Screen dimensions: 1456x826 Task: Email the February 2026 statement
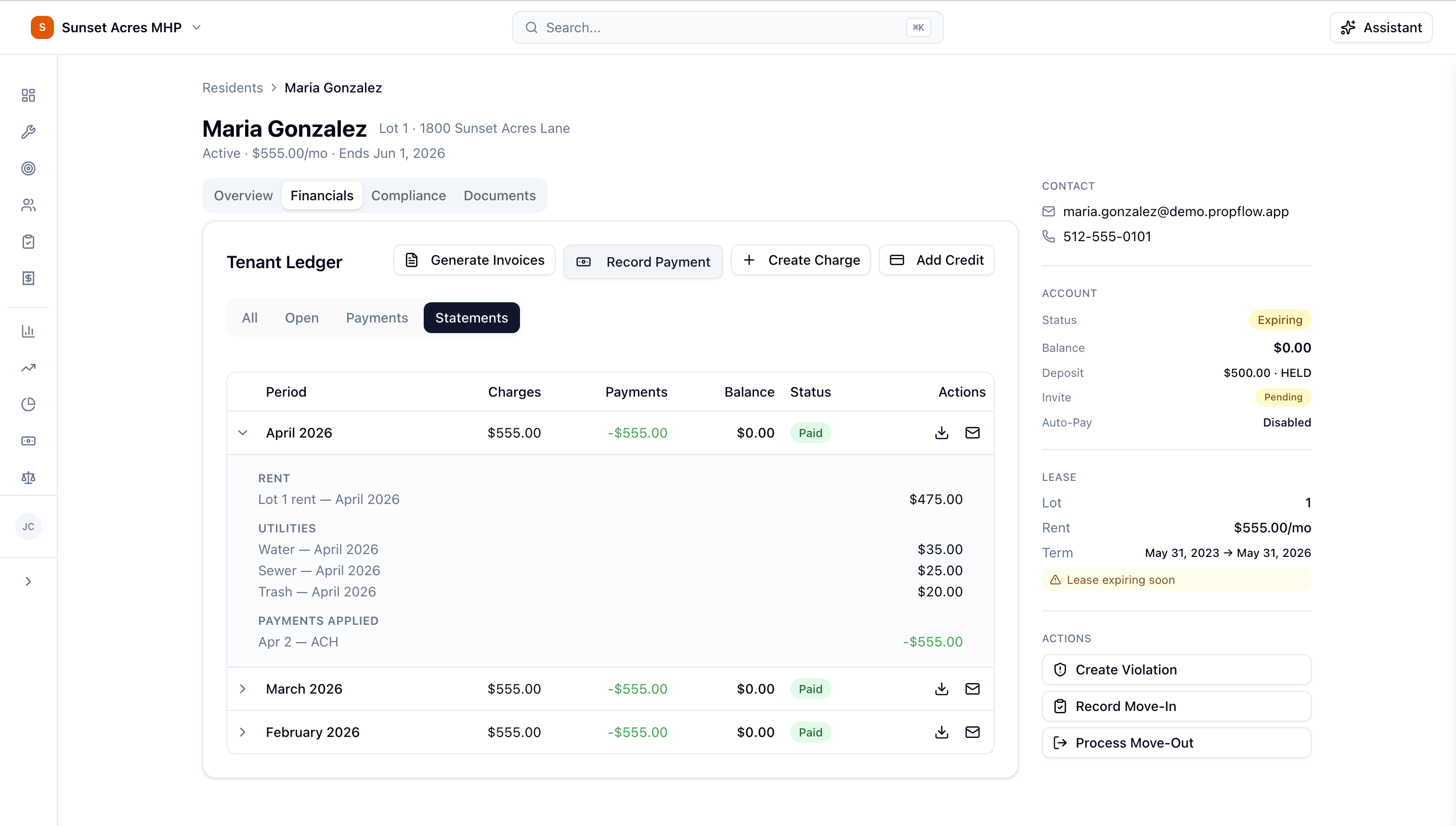973,732
